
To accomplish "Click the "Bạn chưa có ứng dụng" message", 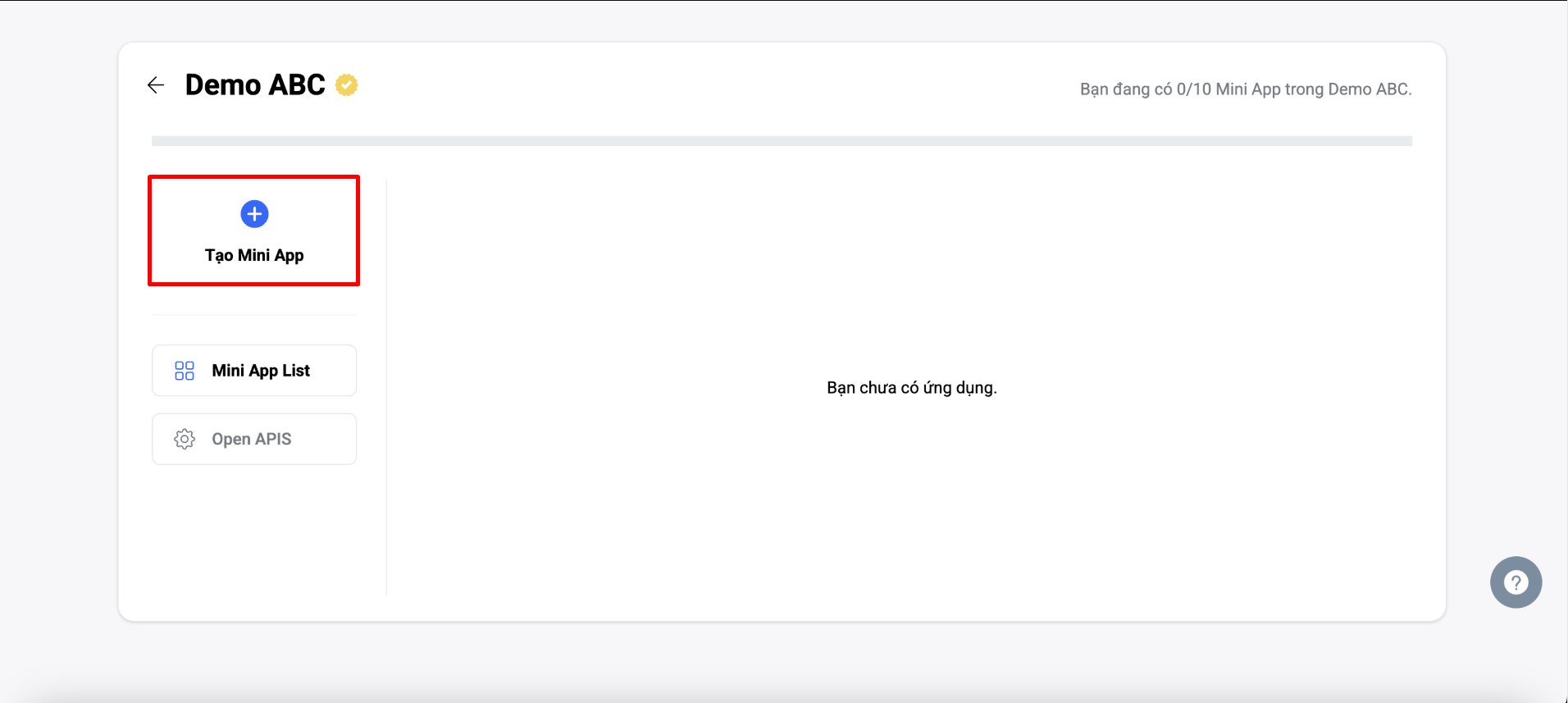I will 911,388.
